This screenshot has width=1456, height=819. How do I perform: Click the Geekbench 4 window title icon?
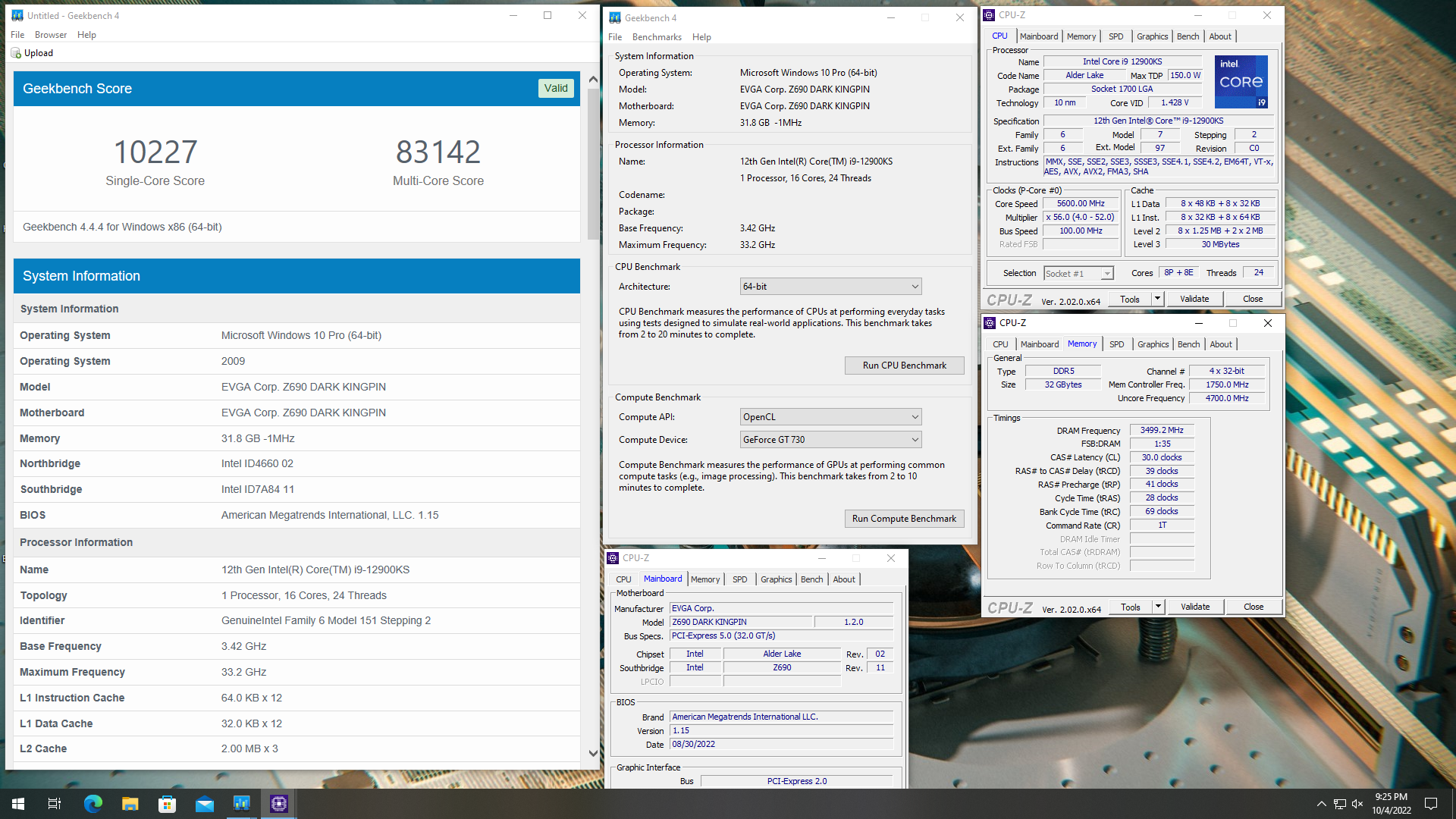pyautogui.click(x=615, y=17)
